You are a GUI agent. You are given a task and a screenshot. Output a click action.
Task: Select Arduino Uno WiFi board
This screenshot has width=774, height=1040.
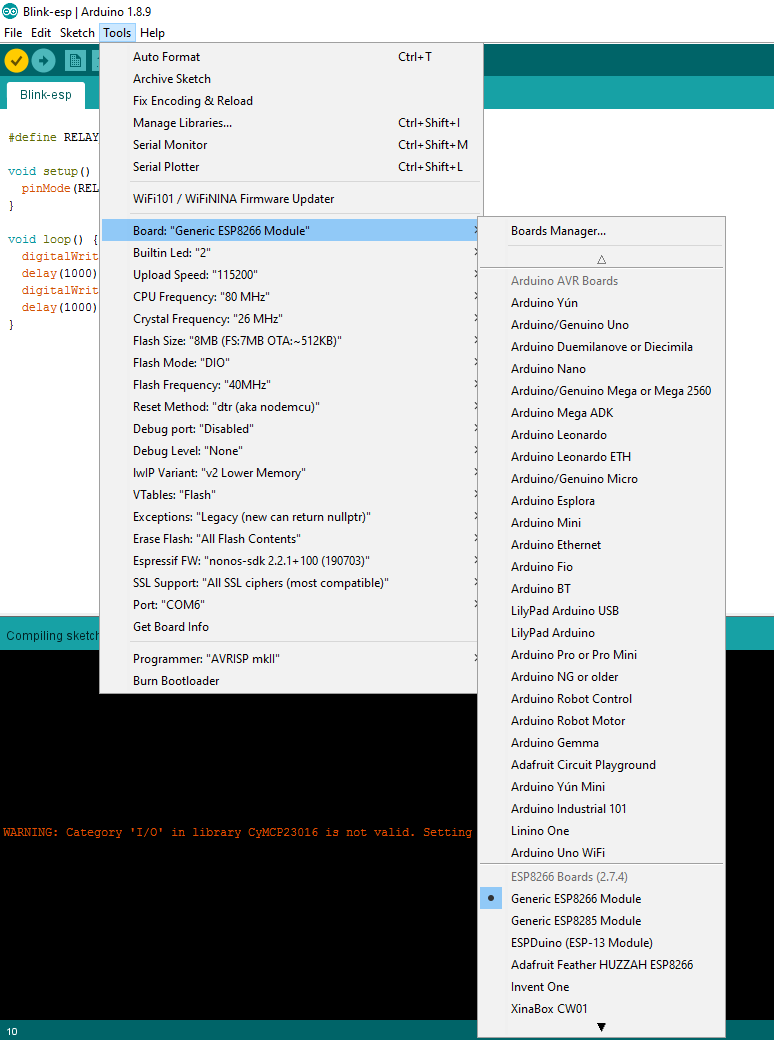point(602,853)
